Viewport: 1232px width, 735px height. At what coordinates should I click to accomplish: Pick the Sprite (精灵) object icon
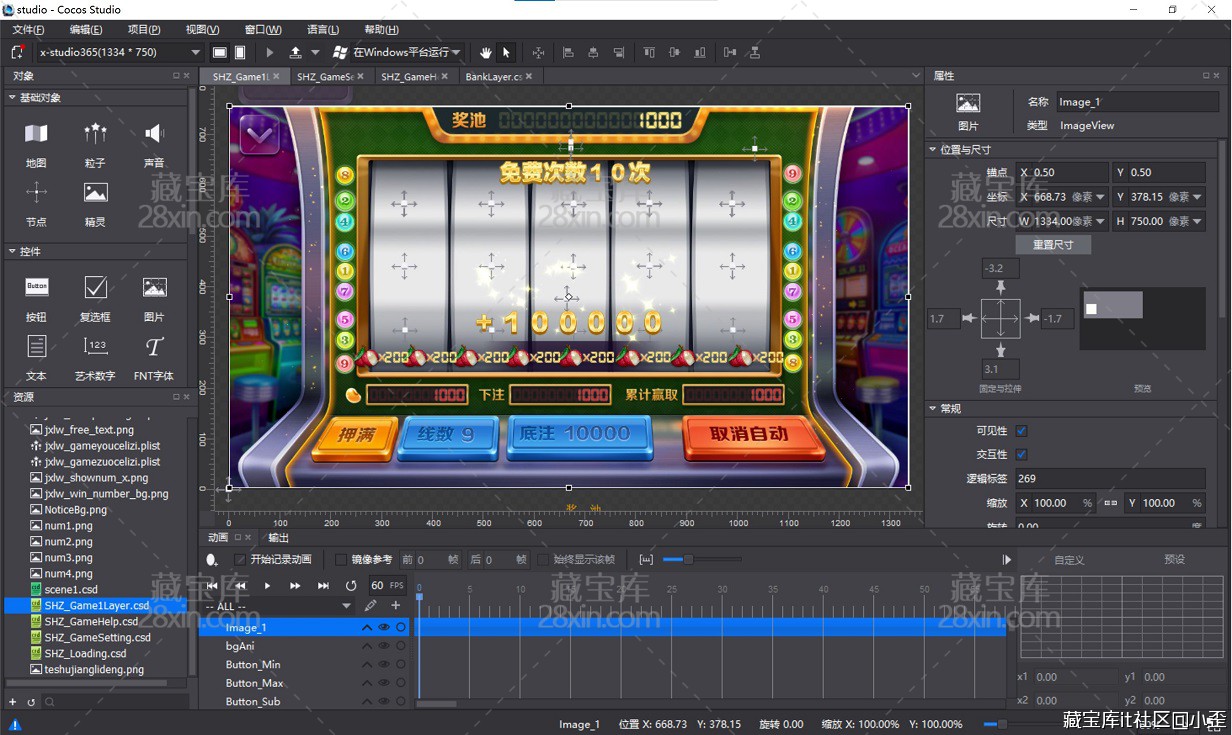coord(95,193)
